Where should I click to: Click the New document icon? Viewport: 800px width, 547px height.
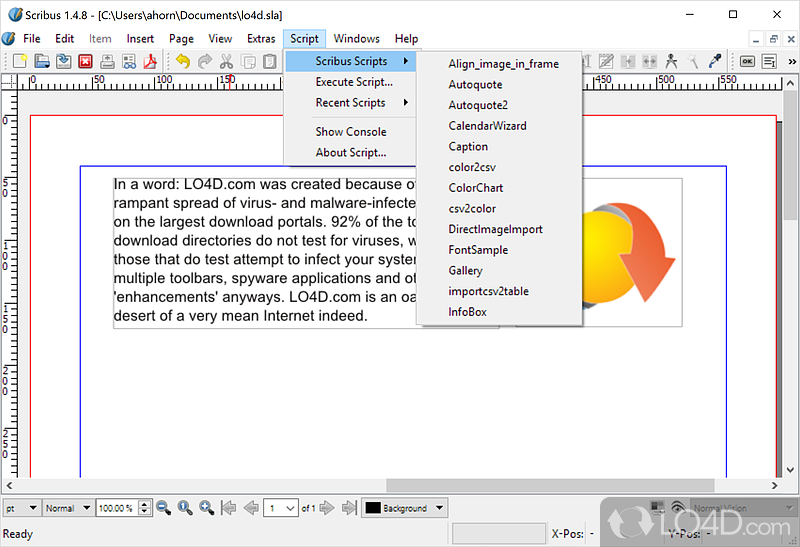[20, 62]
